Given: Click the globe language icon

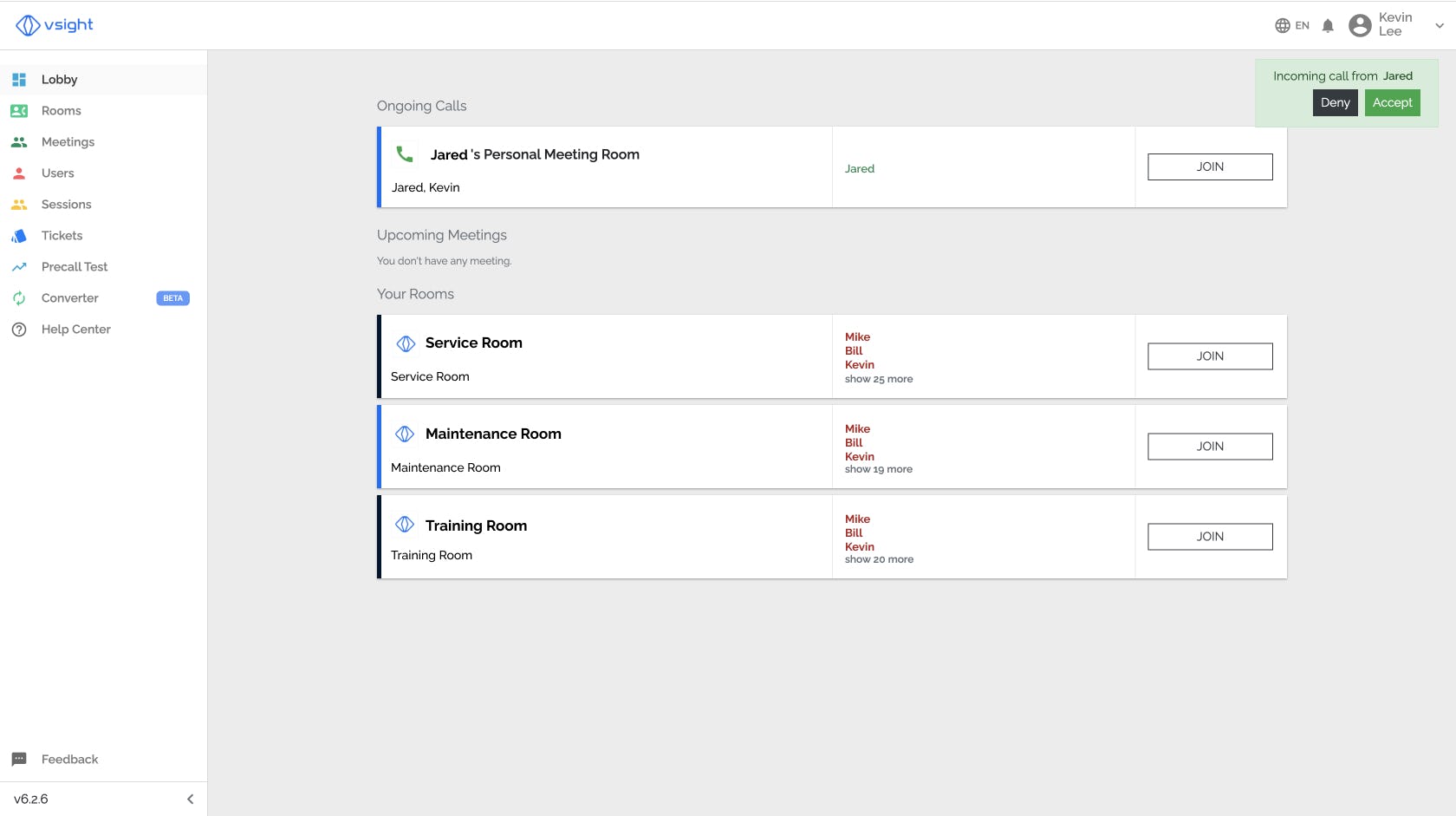Looking at the screenshot, I should pyautogui.click(x=1283, y=26).
